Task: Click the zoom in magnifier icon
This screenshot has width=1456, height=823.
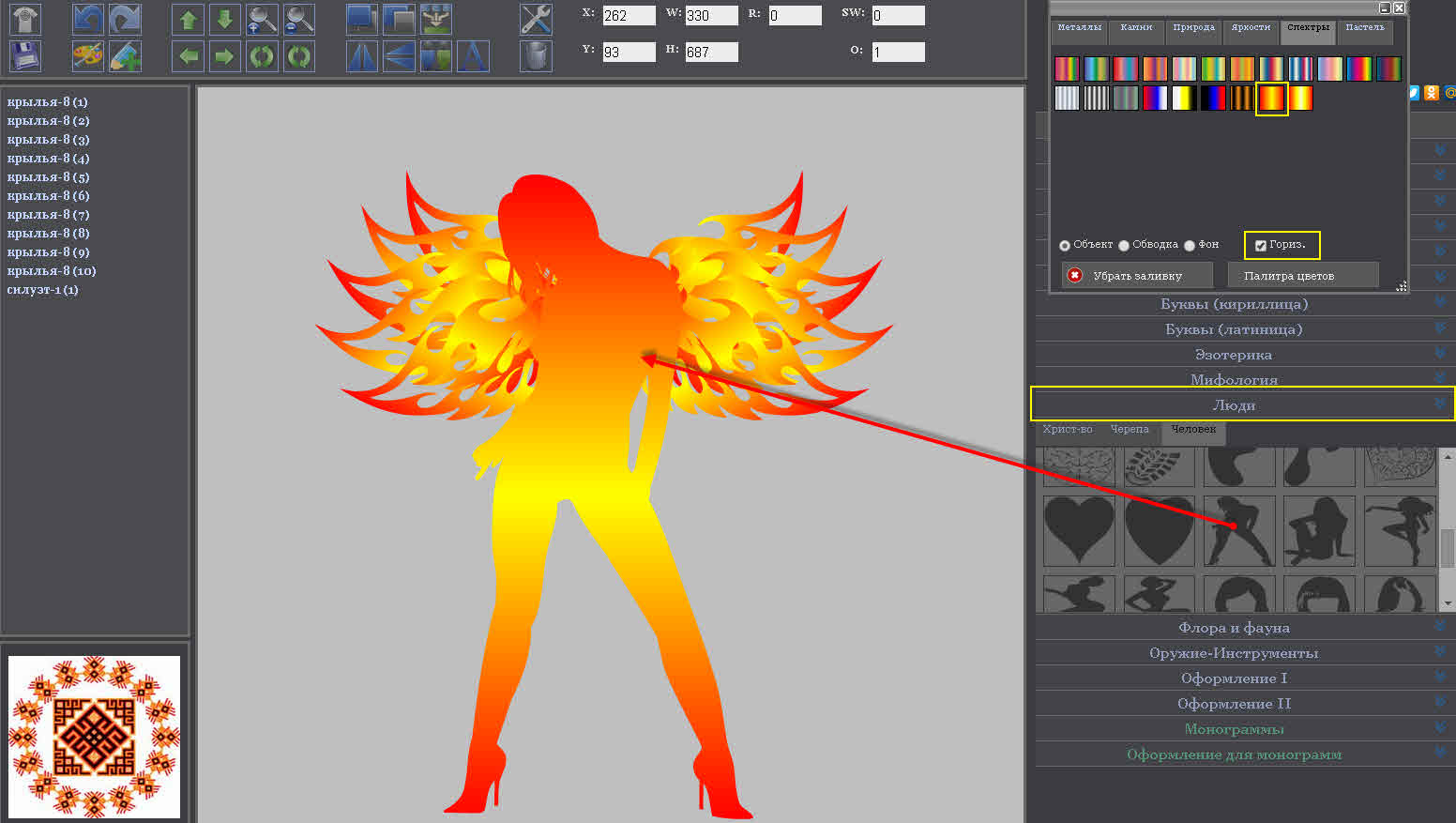Action: click(x=262, y=19)
